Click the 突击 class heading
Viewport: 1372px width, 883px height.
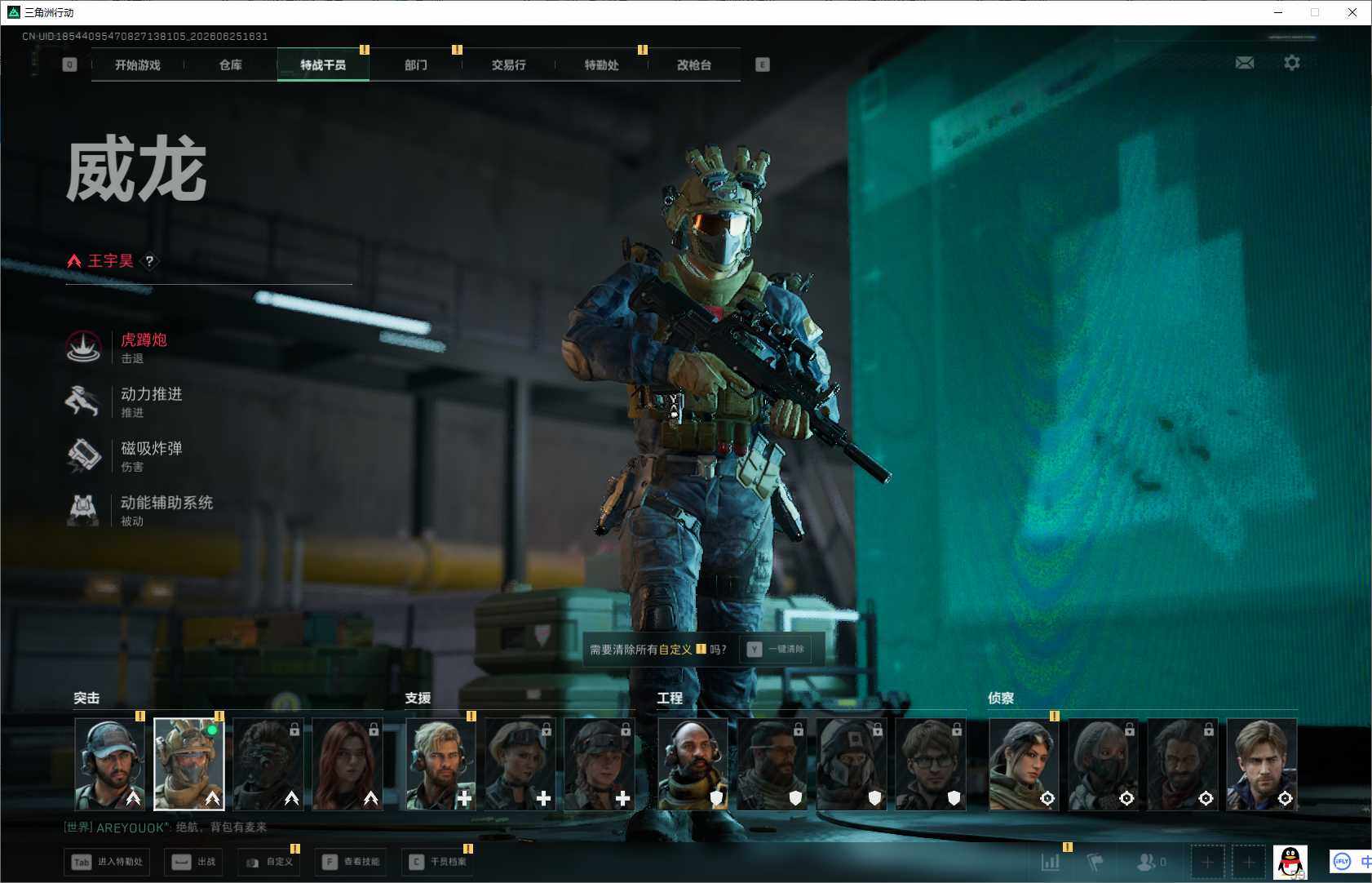(x=86, y=698)
